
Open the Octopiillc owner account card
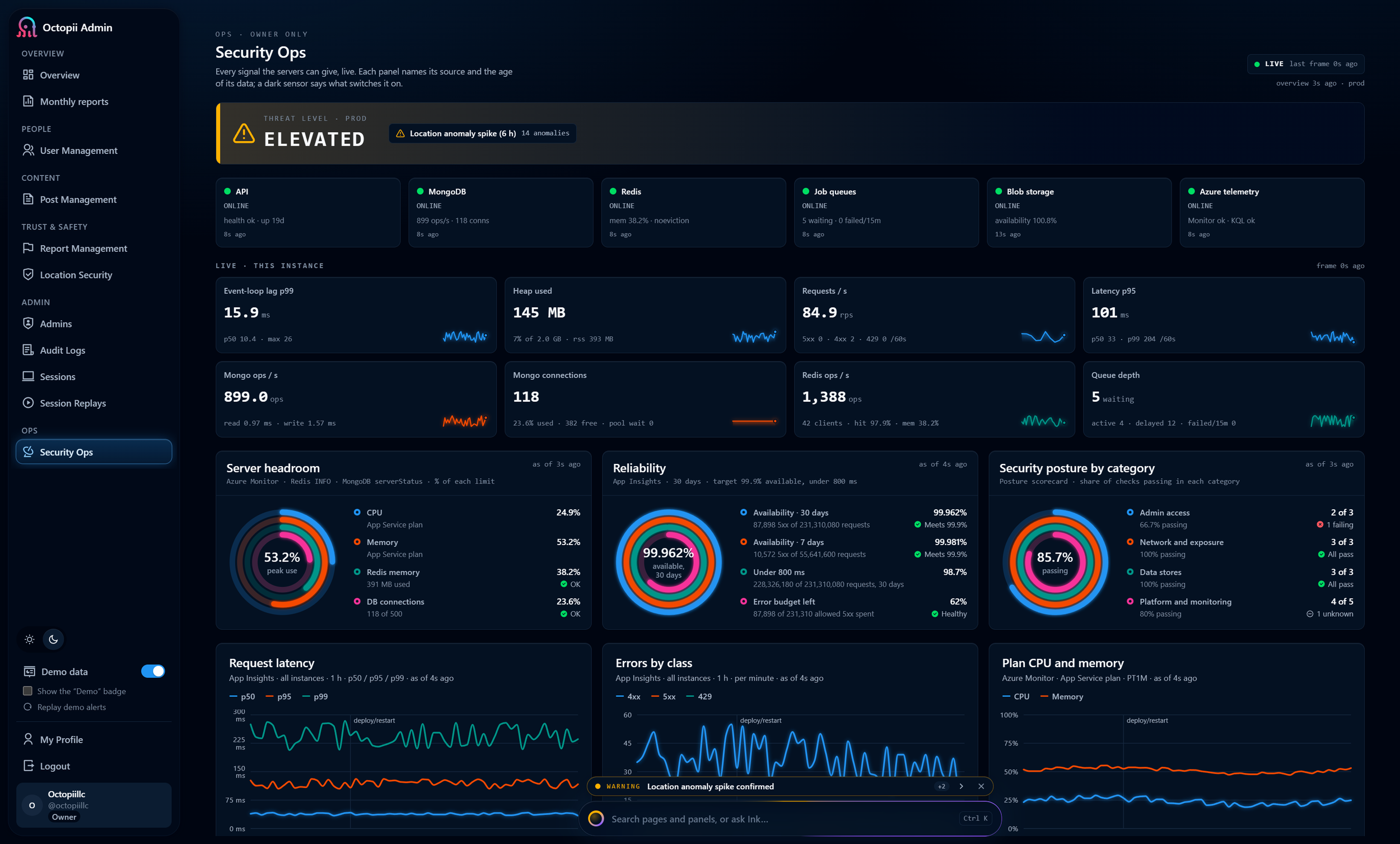pyautogui.click(x=94, y=805)
